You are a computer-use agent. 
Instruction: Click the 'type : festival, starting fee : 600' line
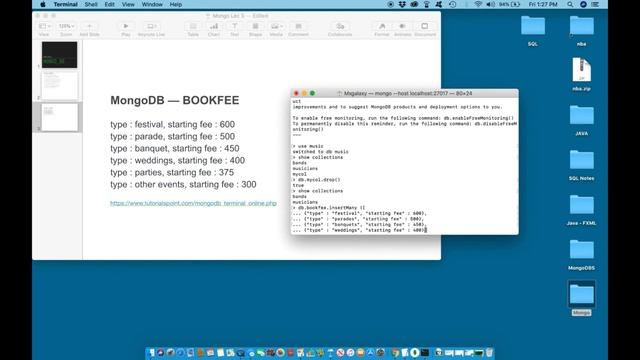(x=172, y=124)
